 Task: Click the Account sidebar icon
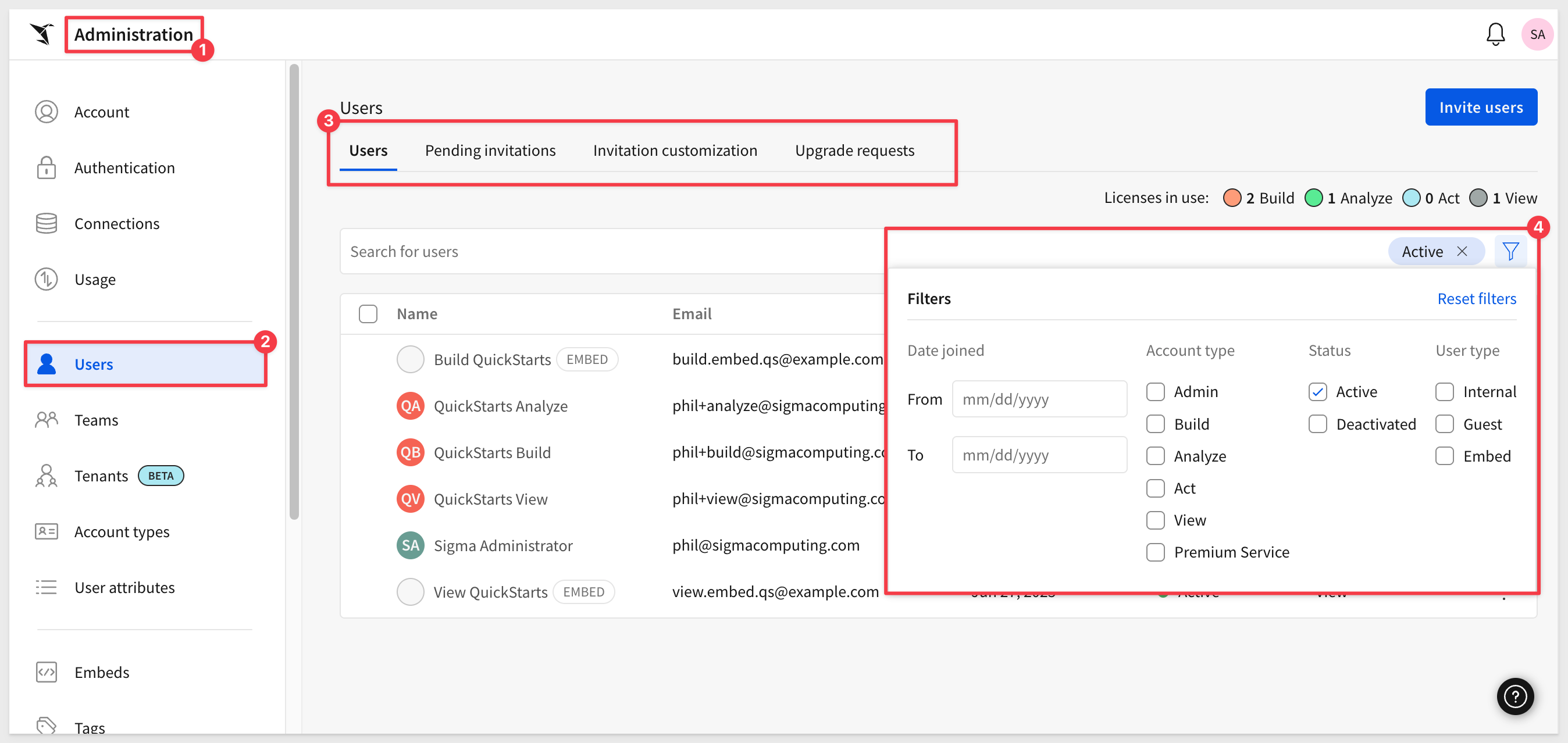(47, 112)
